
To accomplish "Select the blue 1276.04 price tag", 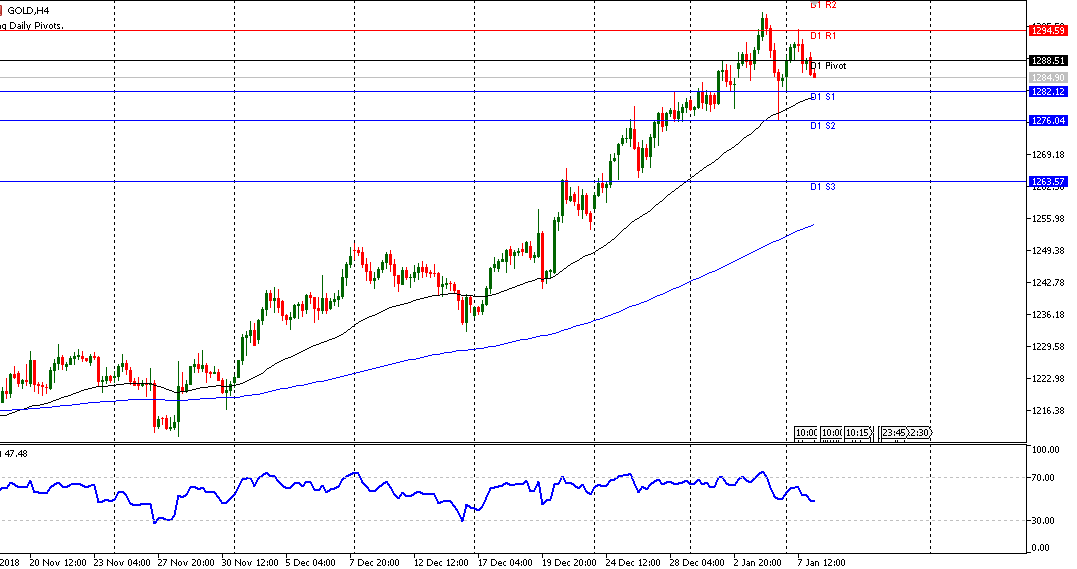I will 1046,121.
